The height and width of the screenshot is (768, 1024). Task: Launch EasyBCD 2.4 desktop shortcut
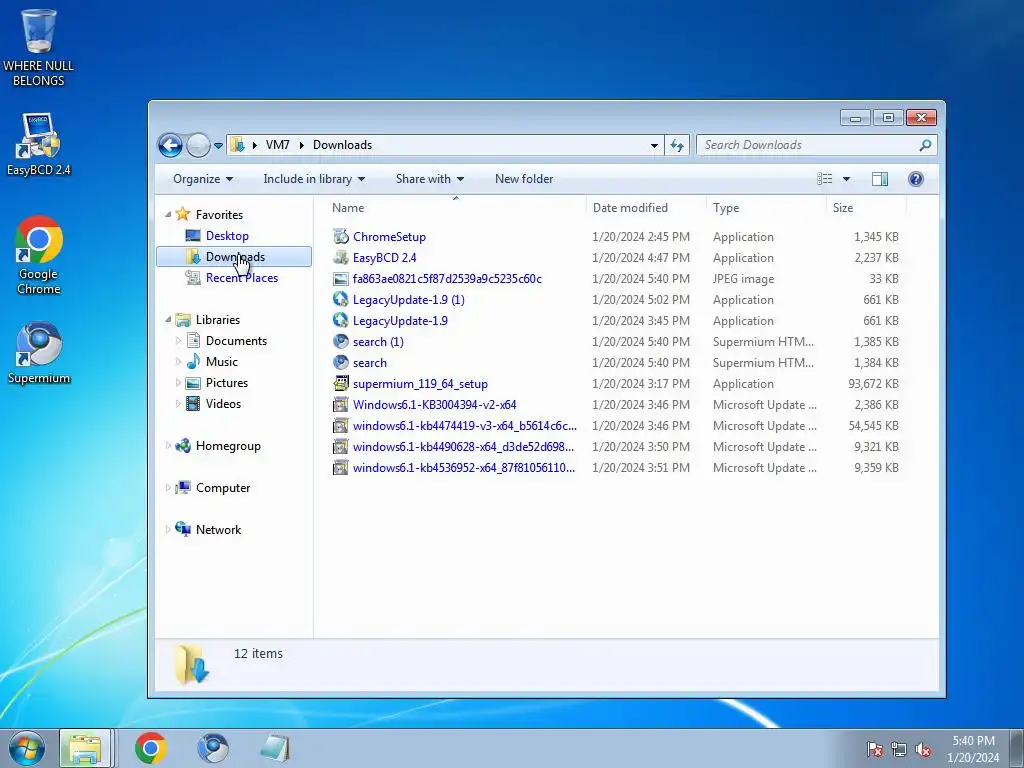(x=39, y=144)
